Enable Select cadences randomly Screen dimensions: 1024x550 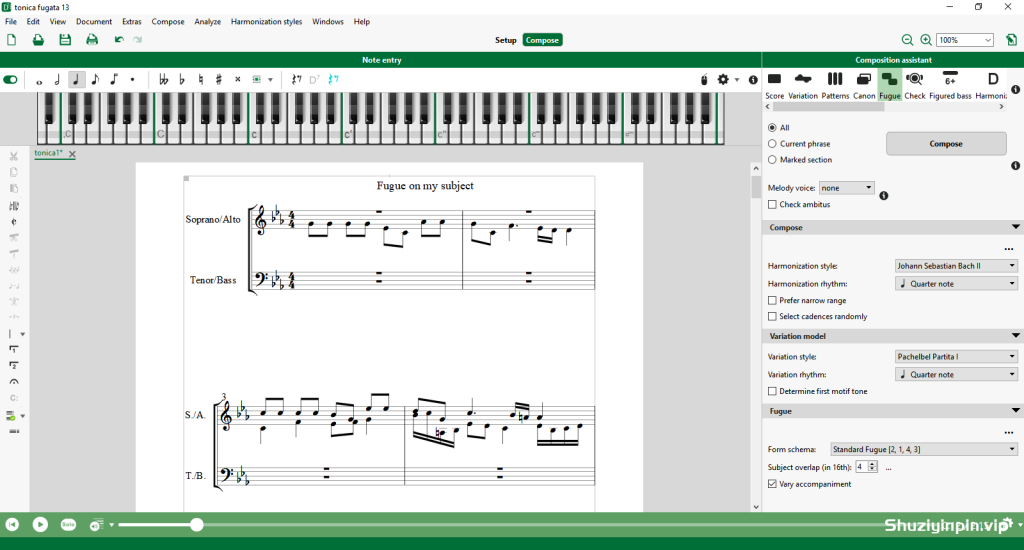(x=773, y=316)
